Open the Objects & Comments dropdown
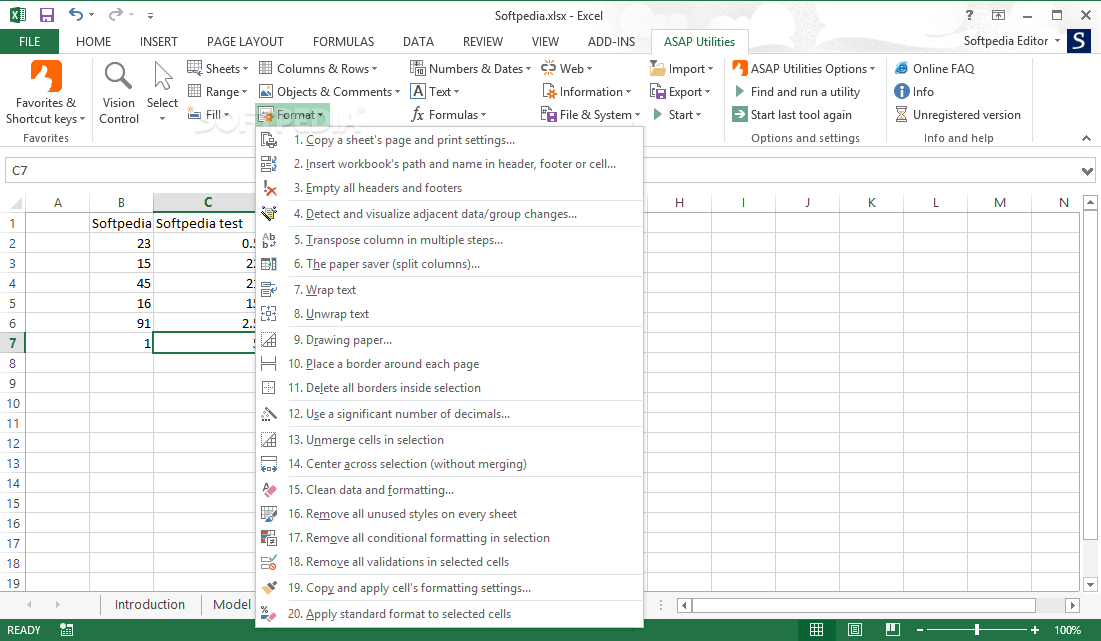The height and width of the screenshot is (641, 1101). click(329, 91)
